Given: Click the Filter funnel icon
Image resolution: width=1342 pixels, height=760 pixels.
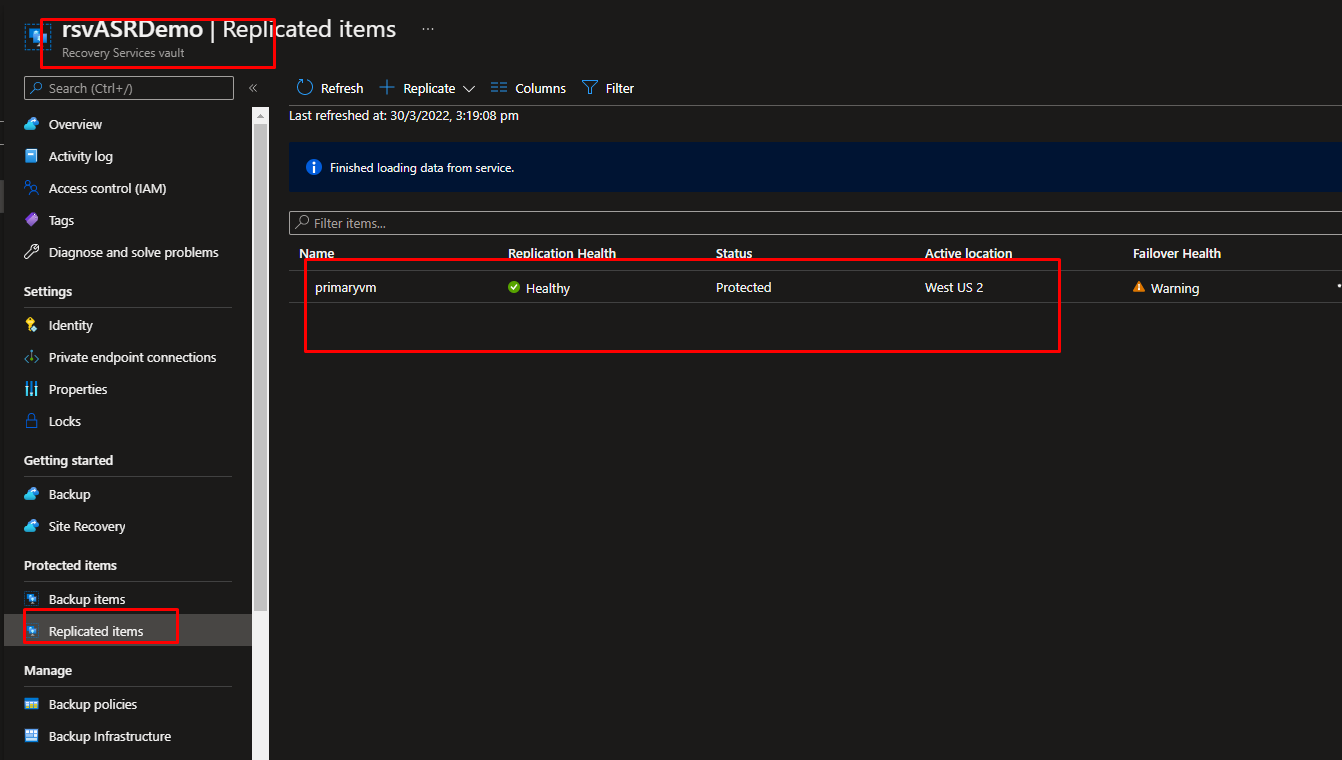Looking at the screenshot, I should click(590, 88).
